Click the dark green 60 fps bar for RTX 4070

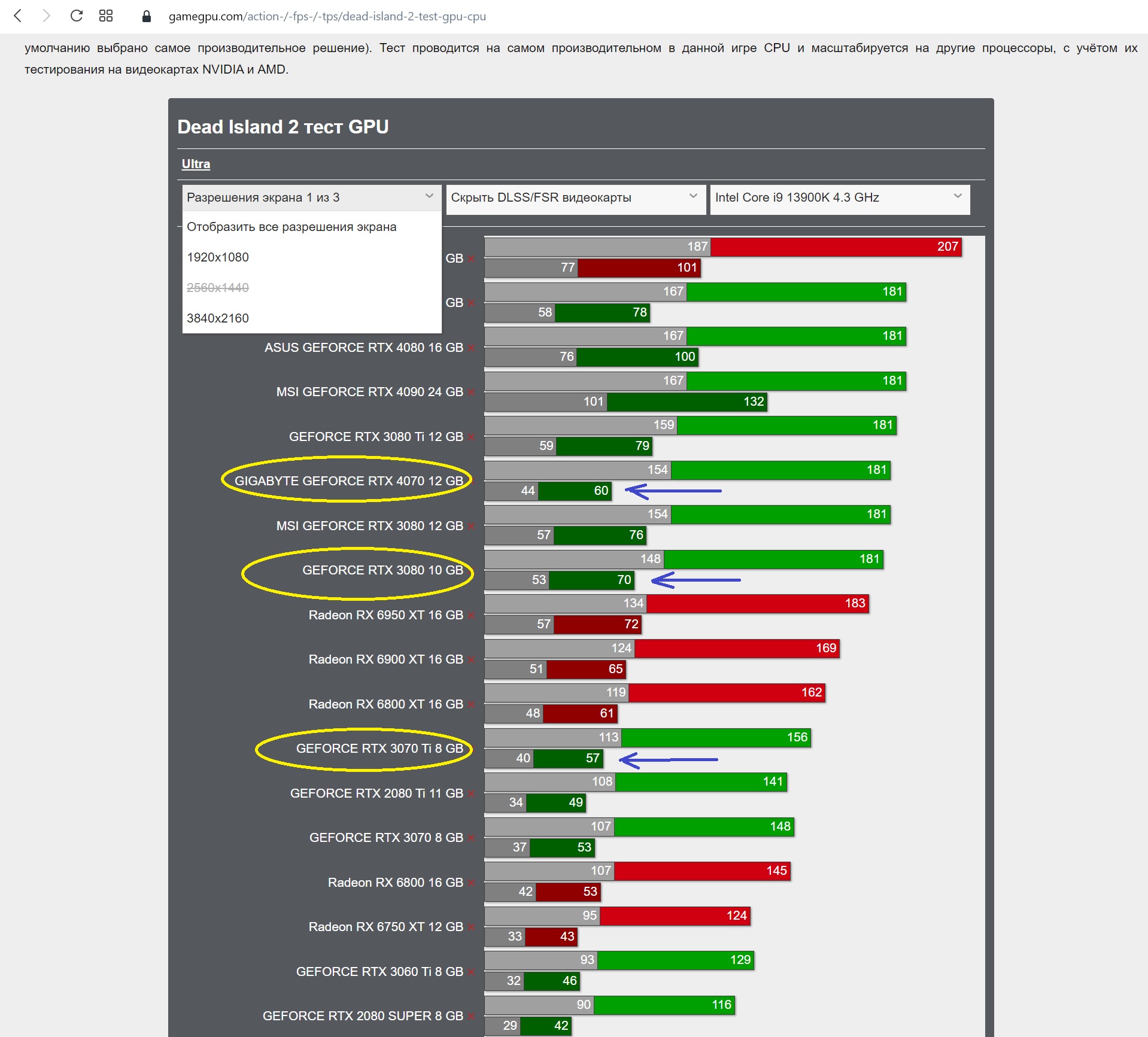click(x=575, y=491)
